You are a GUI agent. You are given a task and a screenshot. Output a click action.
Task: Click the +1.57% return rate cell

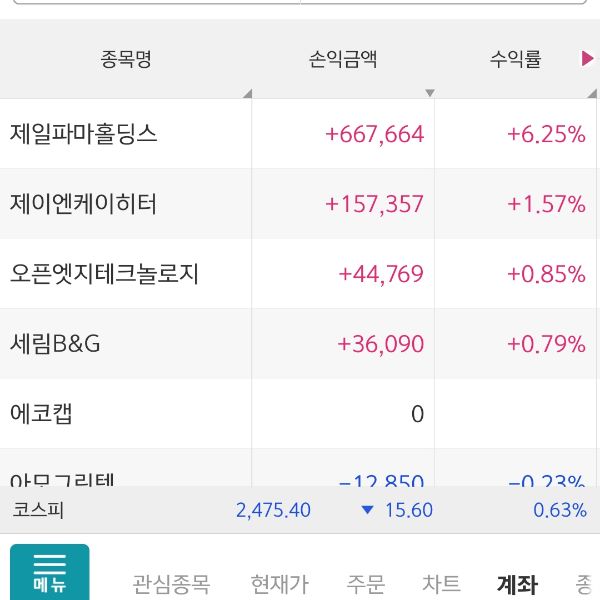(x=546, y=204)
